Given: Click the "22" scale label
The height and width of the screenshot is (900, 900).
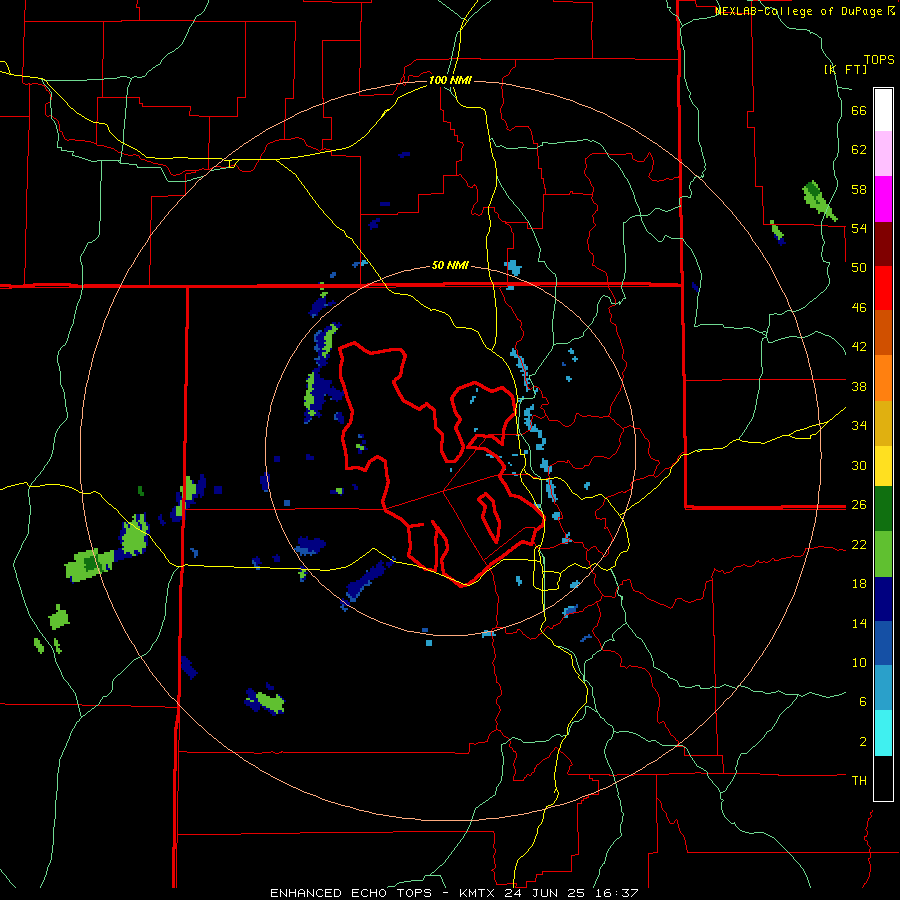Looking at the screenshot, I should pyautogui.click(x=859, y=545).
